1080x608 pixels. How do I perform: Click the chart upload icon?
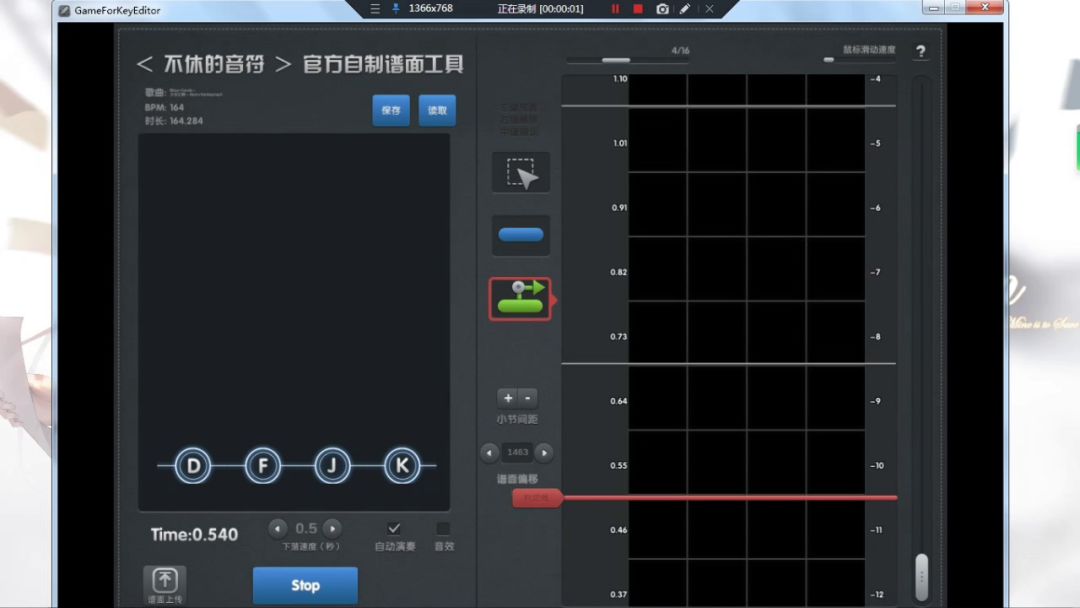point(165,581)
